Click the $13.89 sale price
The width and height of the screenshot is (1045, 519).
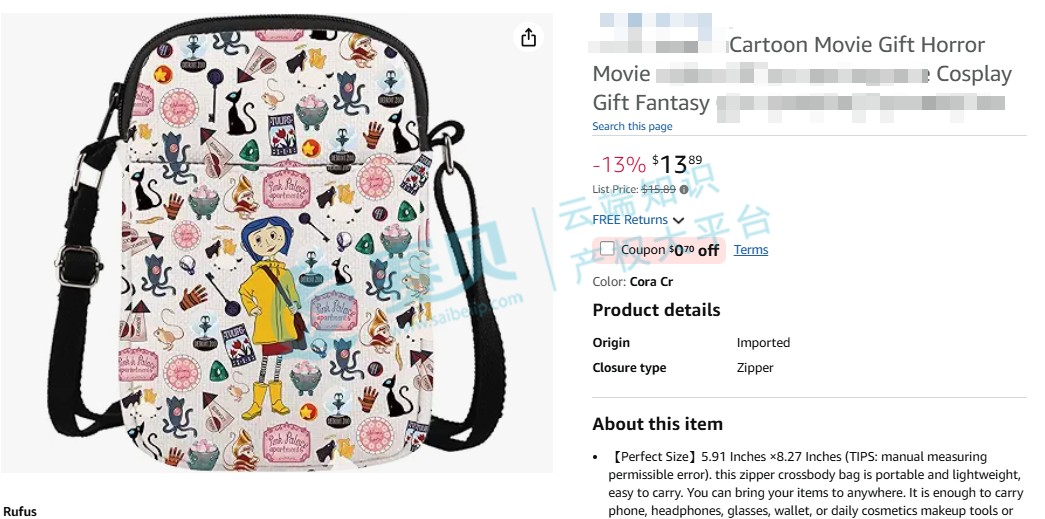[676, 164]
